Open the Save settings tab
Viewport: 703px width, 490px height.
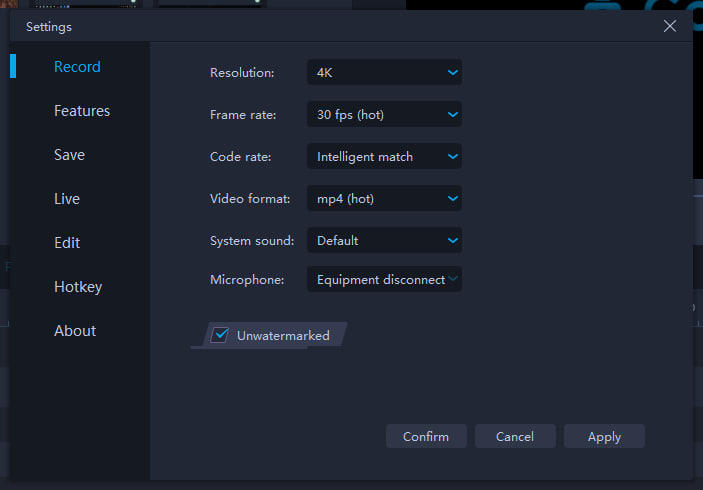click(69, 155)
